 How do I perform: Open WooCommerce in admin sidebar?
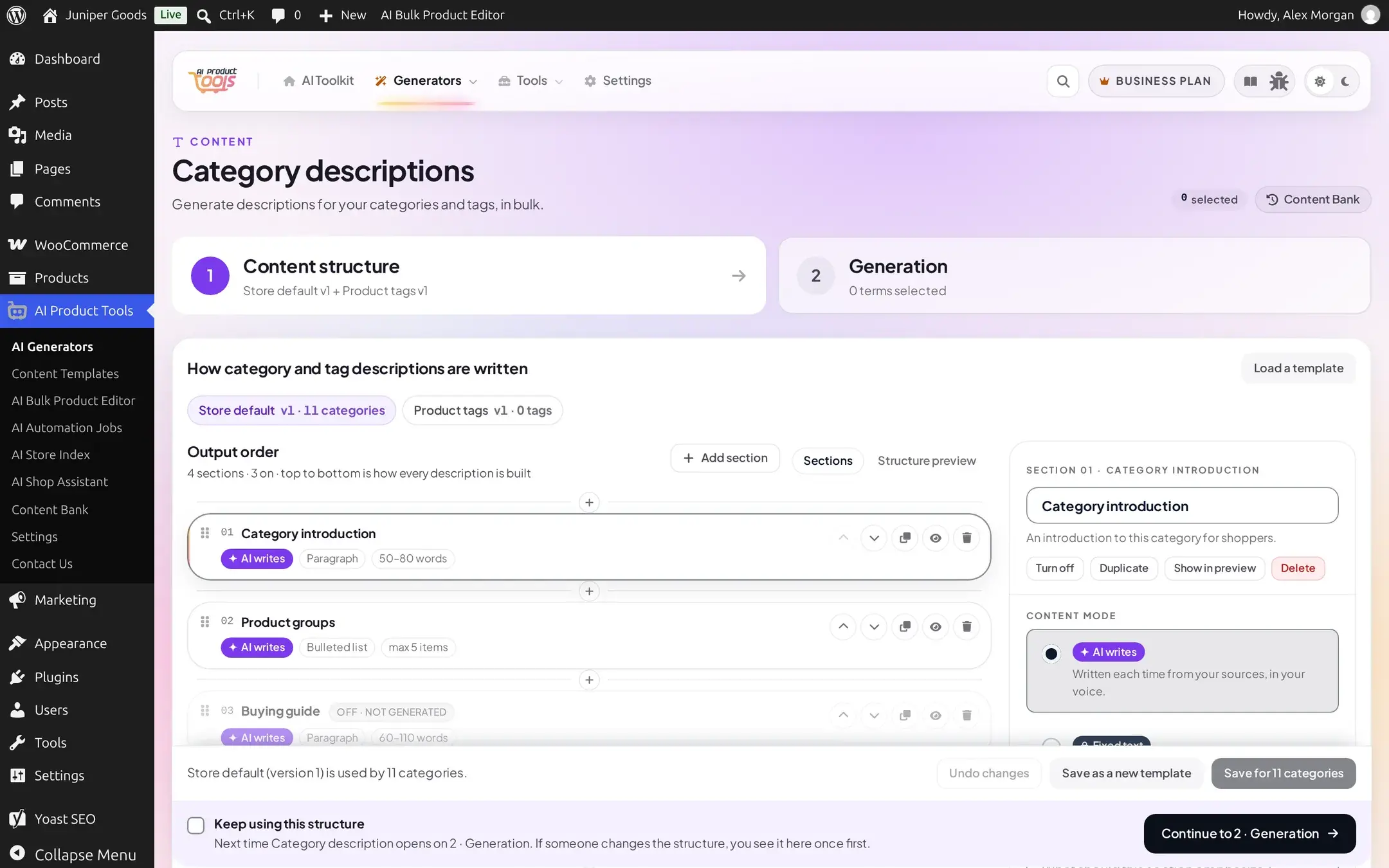[77, 245]
